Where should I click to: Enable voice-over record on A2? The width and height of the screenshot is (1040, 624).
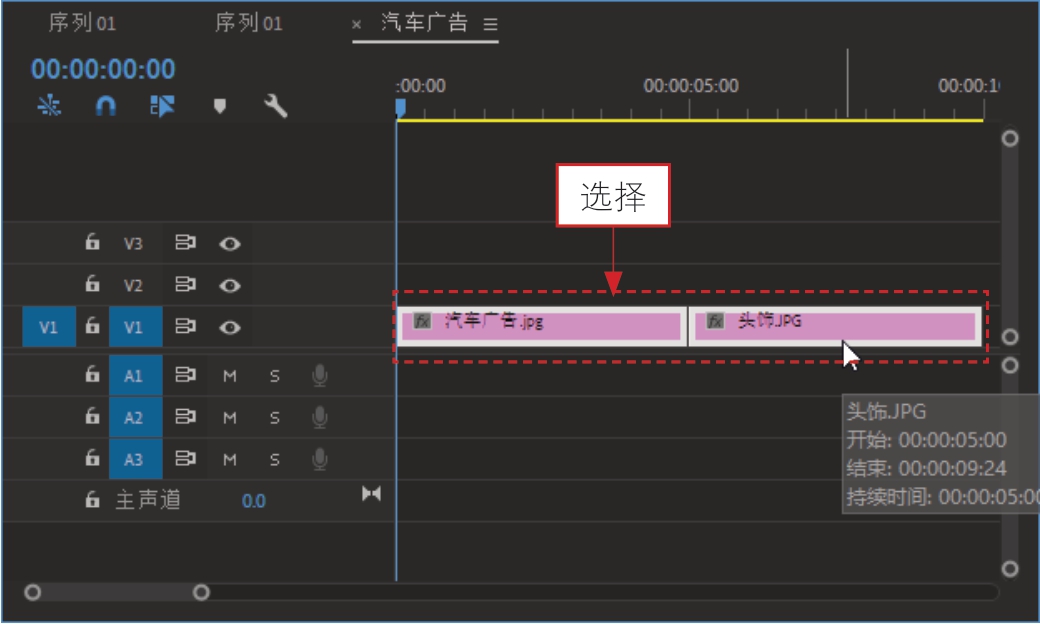pyautogui.click(x=320, y=417)
